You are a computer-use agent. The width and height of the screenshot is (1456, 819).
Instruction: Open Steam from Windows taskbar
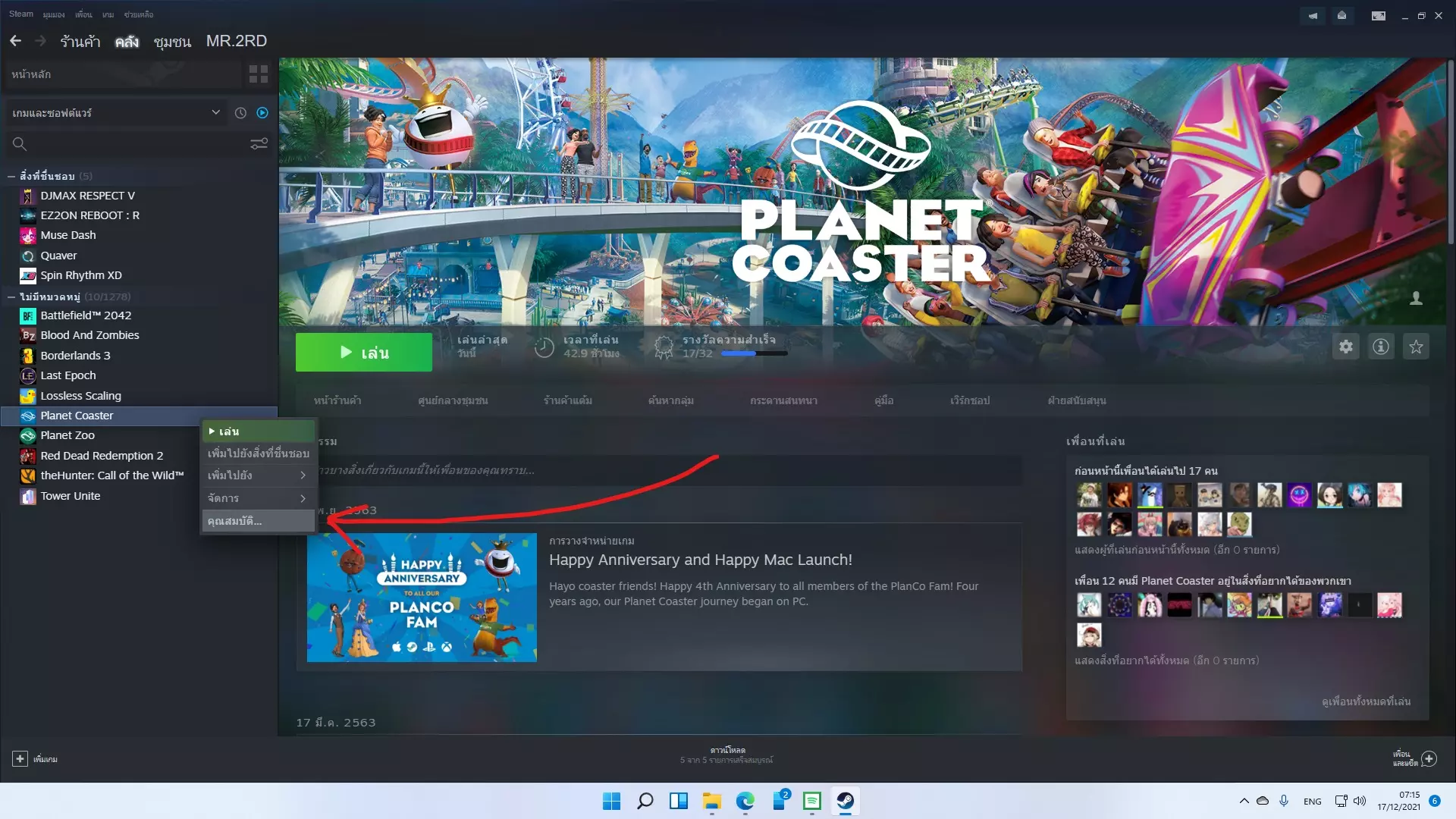(845, 801)
